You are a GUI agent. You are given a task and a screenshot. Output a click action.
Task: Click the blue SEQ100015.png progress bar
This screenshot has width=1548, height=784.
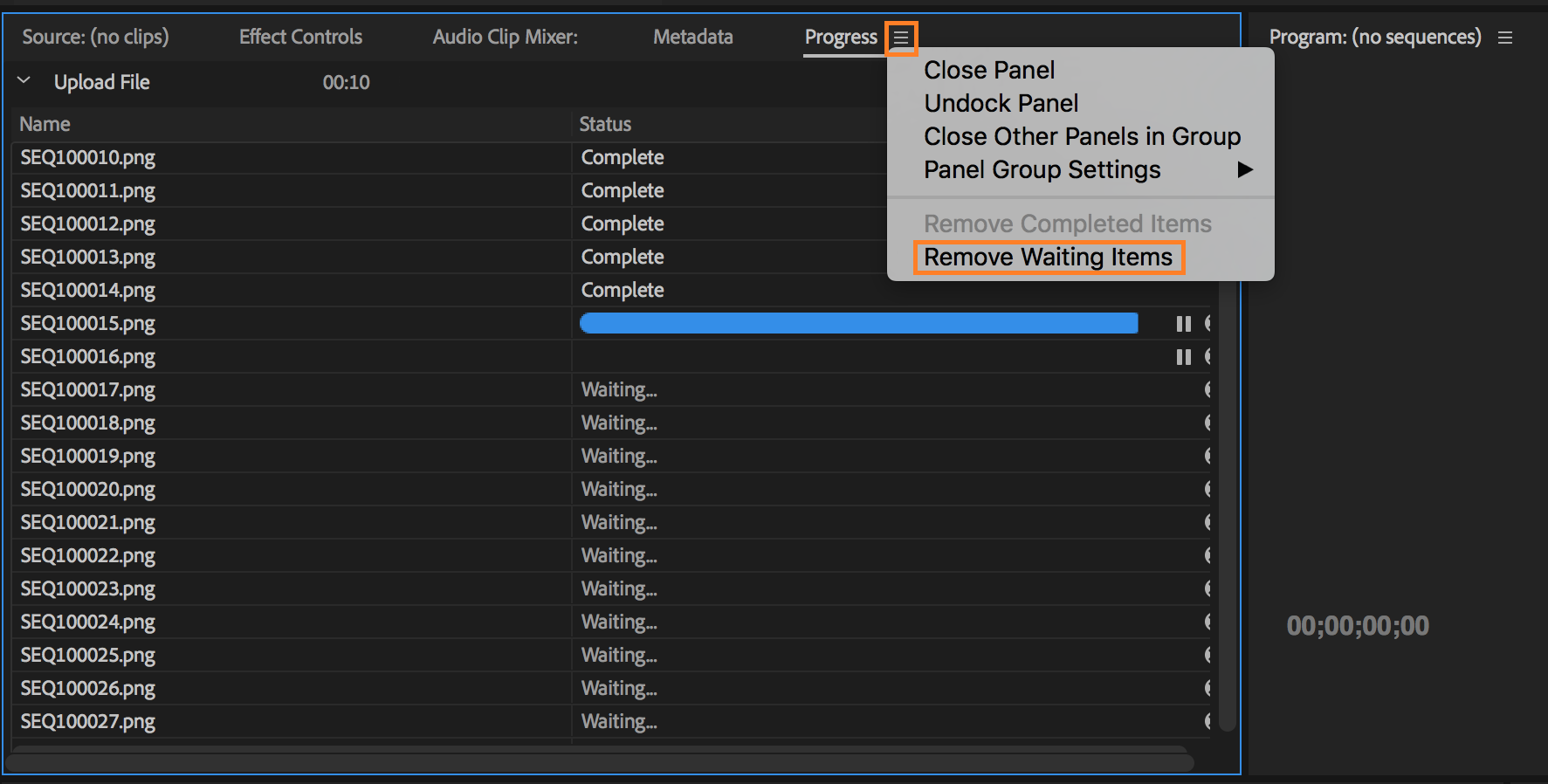pyautogui.click(x=858, y=324)
